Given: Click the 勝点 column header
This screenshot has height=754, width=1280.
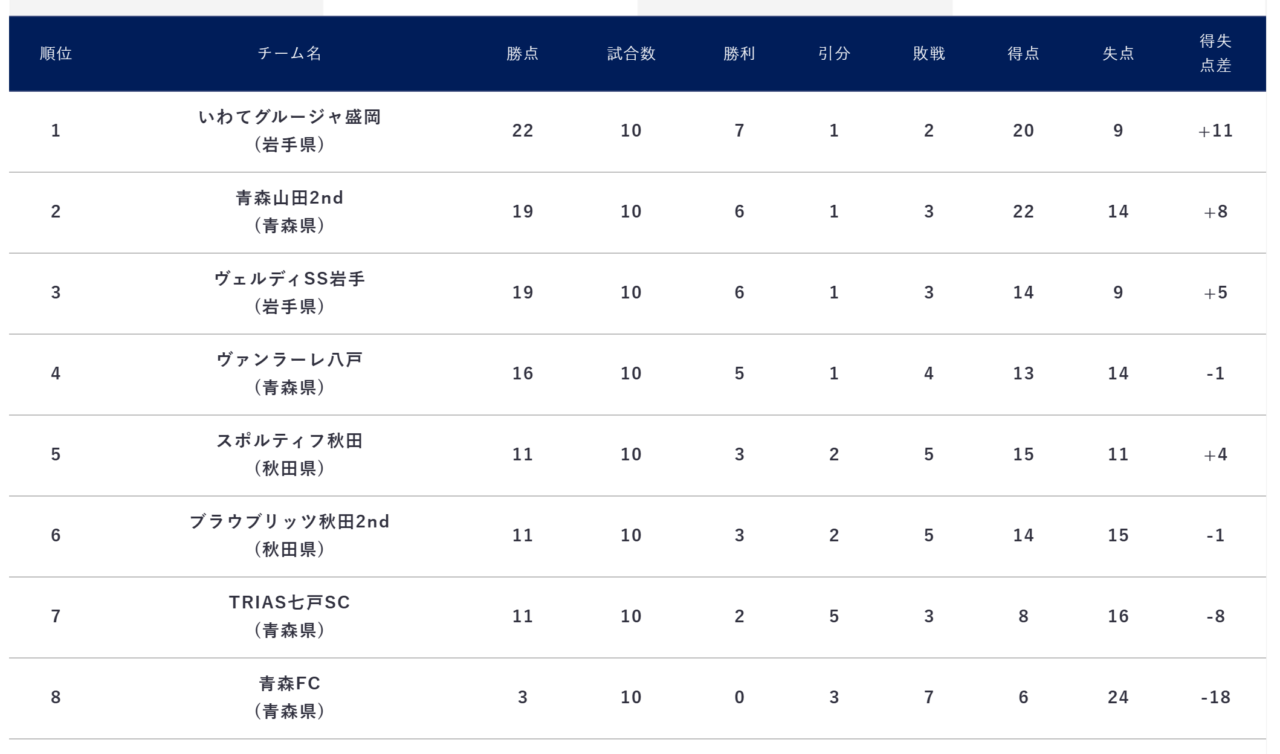Looking at the screenshot, I should [x=522, y=54].
